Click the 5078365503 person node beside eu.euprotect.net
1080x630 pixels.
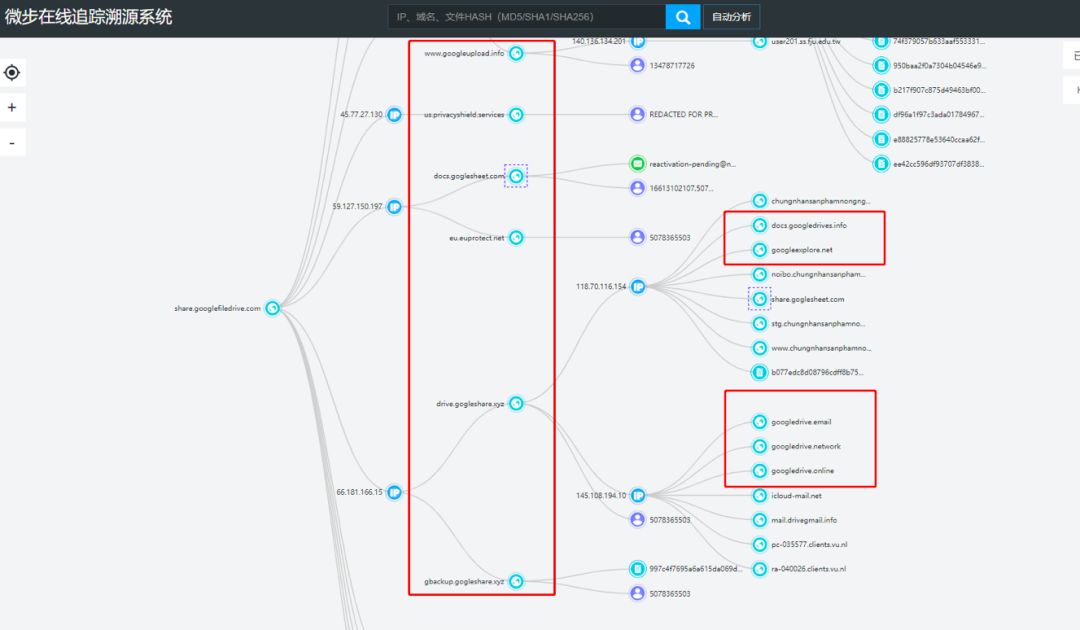pos(638,238)
